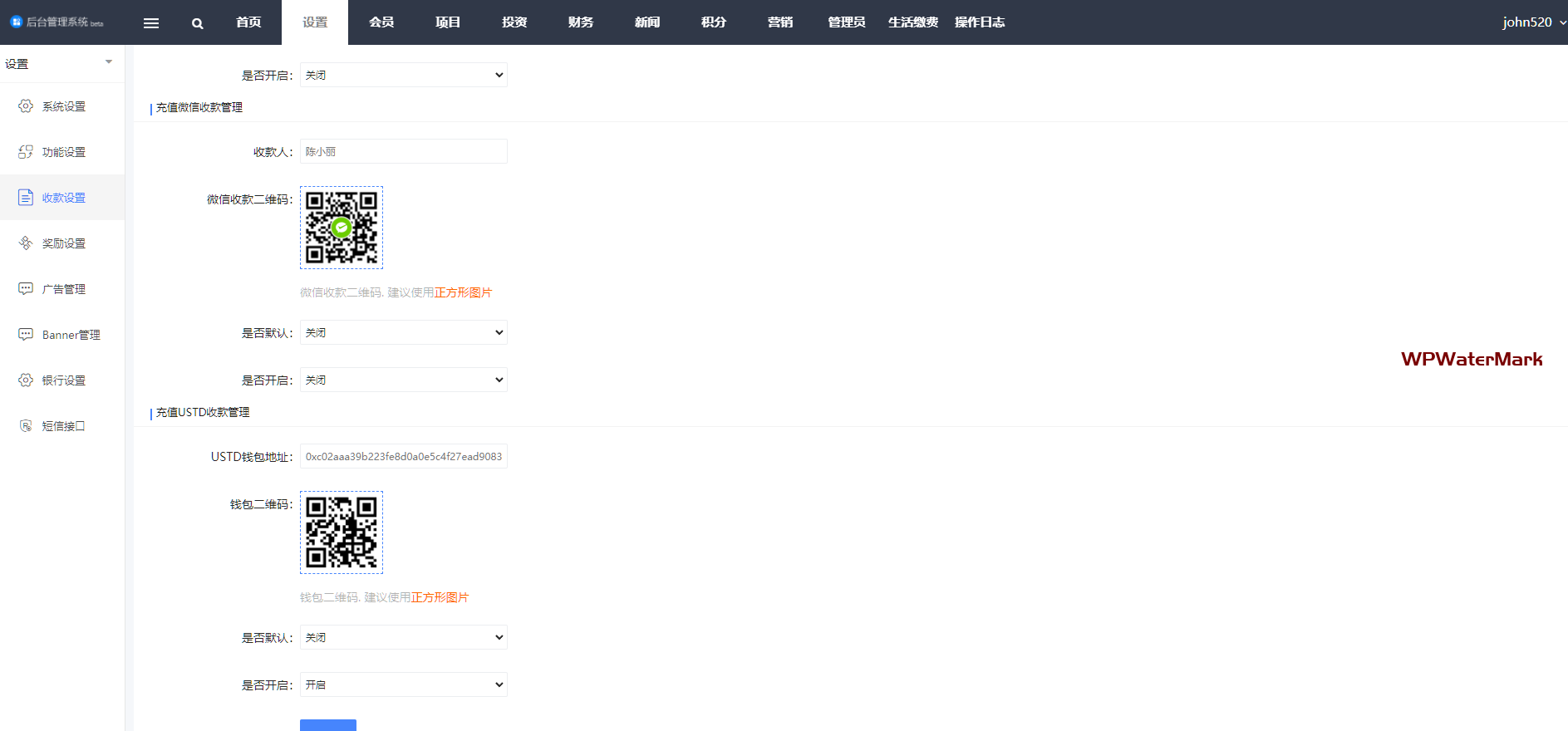Click the search magnifier icon

point(198,23)
